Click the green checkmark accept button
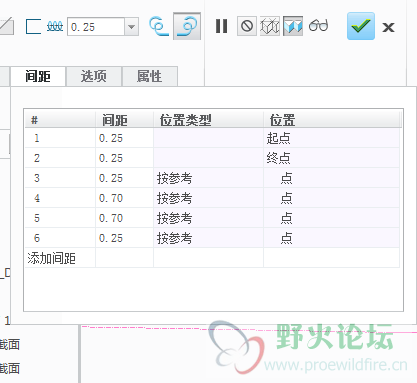Image resolution: width=417 pixels, height=383 pixels. click(361, 26)
